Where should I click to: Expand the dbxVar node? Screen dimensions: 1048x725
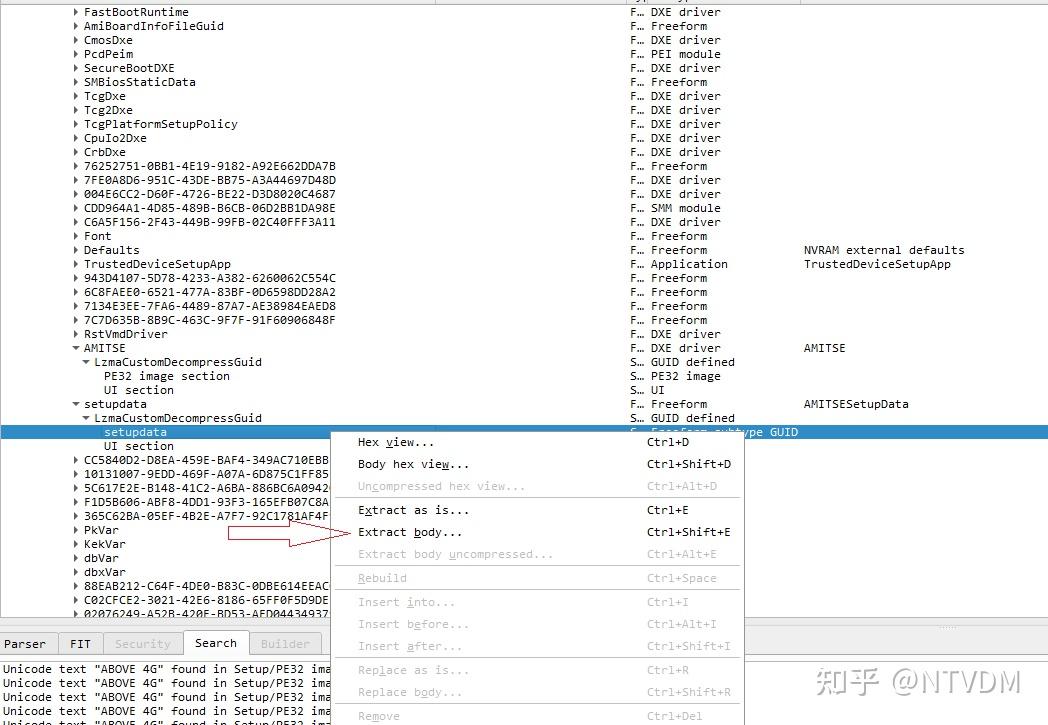click(x=75, y=571)
